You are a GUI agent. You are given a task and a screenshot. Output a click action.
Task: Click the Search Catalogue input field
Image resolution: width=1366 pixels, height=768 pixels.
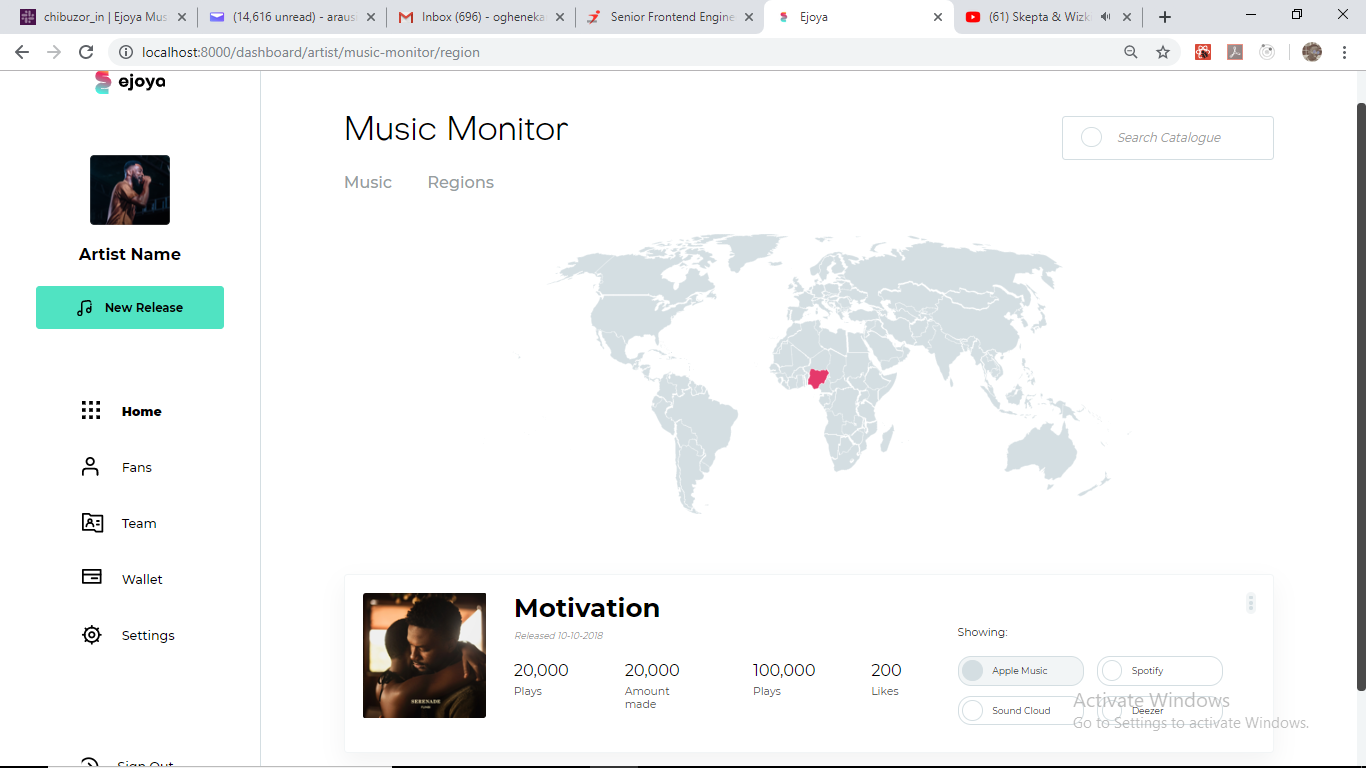[x=1168, y=138]
